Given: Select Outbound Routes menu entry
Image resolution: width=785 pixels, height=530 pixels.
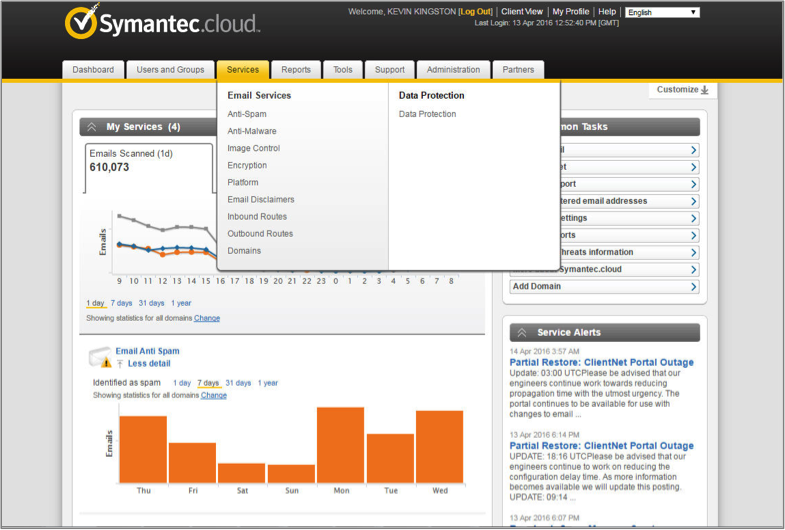Looking at the screenshot, I should pos(260,233).
